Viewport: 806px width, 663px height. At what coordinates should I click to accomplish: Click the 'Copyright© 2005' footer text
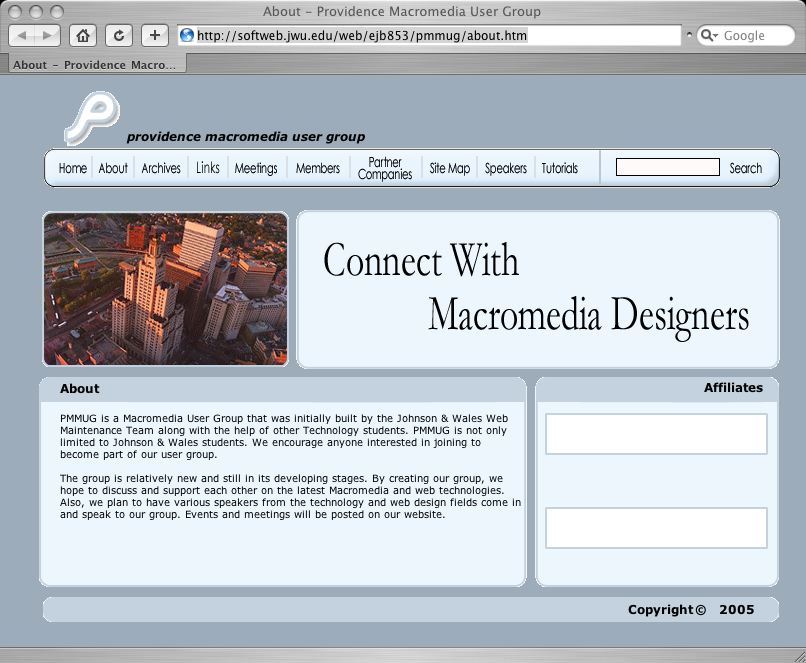(691, 610)
